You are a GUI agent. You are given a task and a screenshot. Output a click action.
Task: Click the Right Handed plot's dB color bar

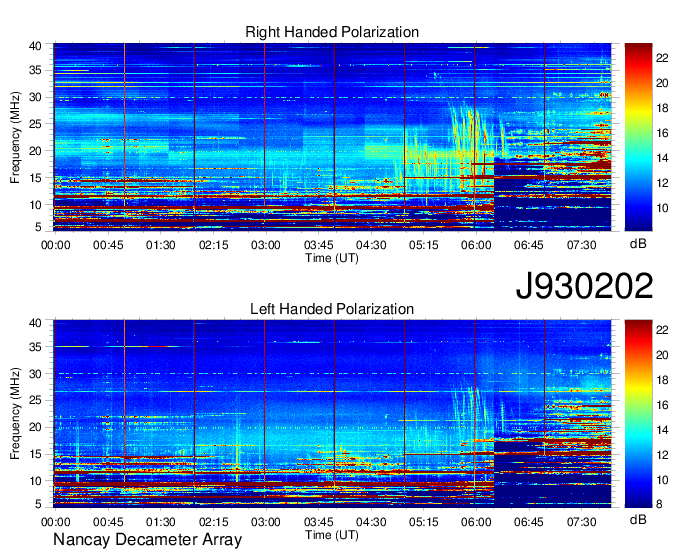(x=638, y=137)
